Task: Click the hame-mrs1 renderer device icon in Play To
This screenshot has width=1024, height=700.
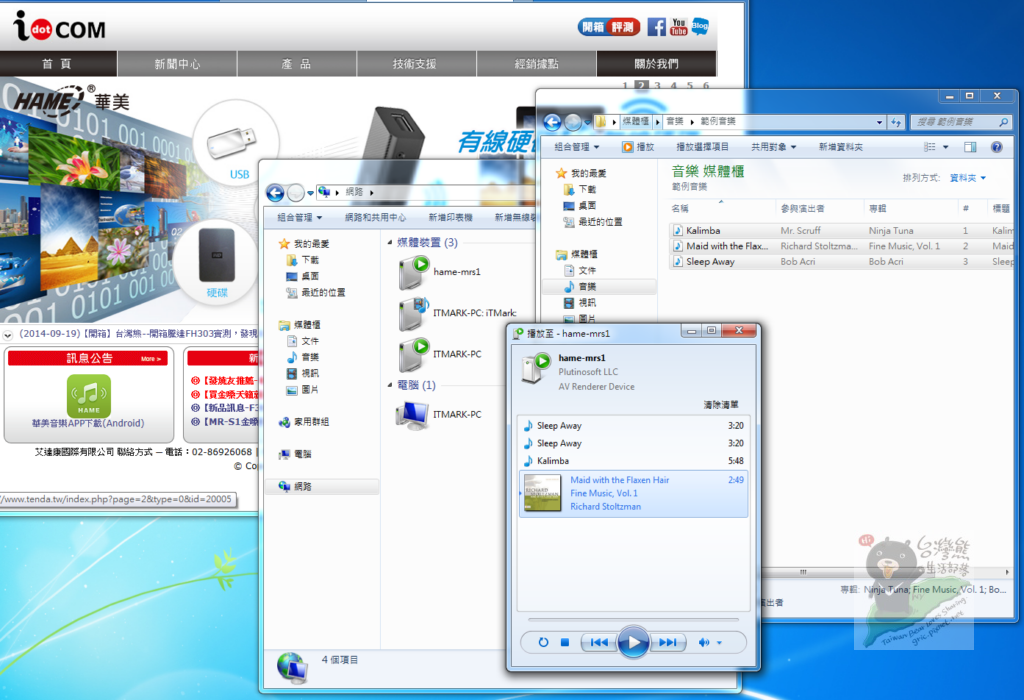Action: point(536,369)
